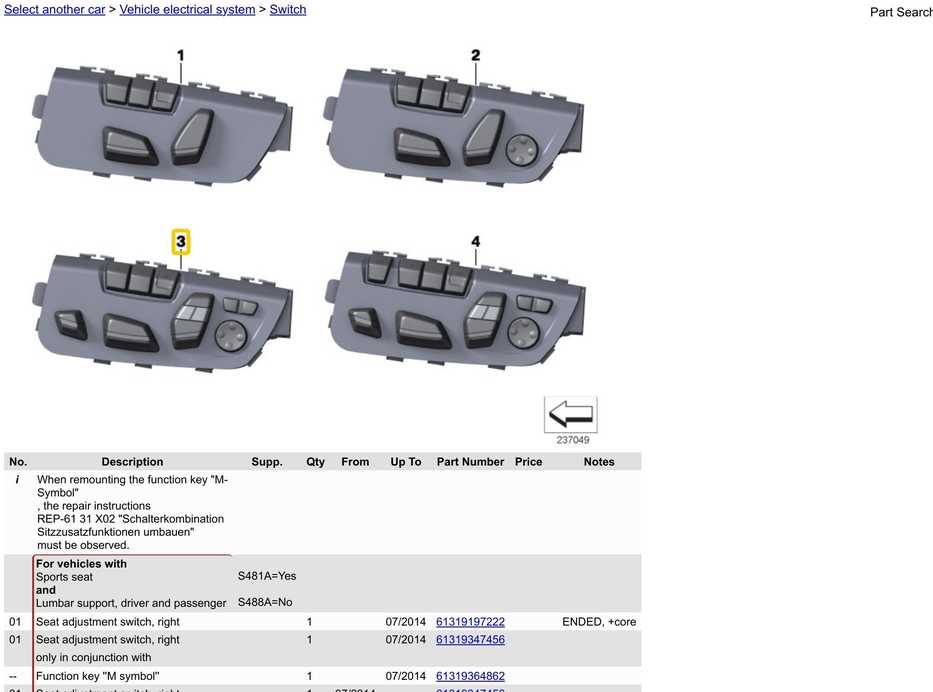Screen dimensions: 933x692
Task: Select callout number 2 in the diagram
Action: pos(475,55)
